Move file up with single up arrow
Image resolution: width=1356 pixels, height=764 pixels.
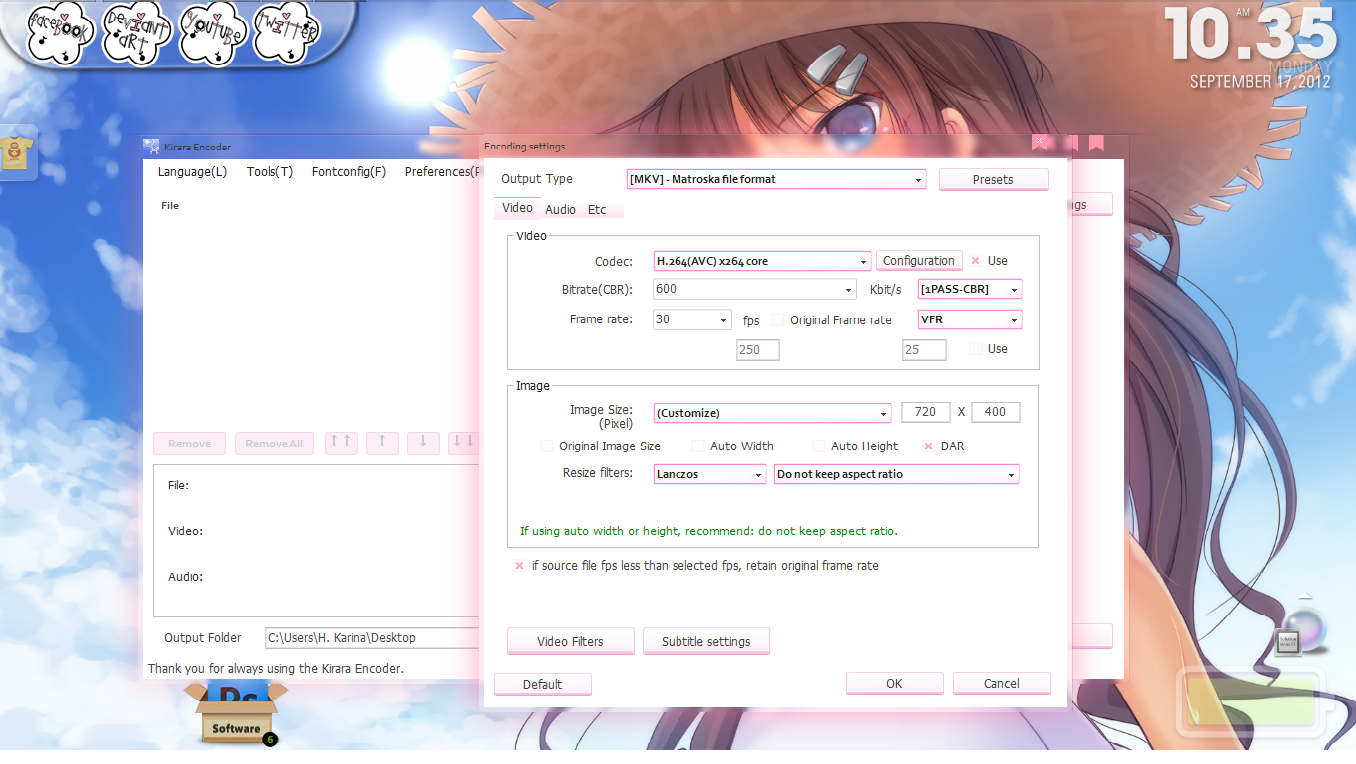[382, 443]
